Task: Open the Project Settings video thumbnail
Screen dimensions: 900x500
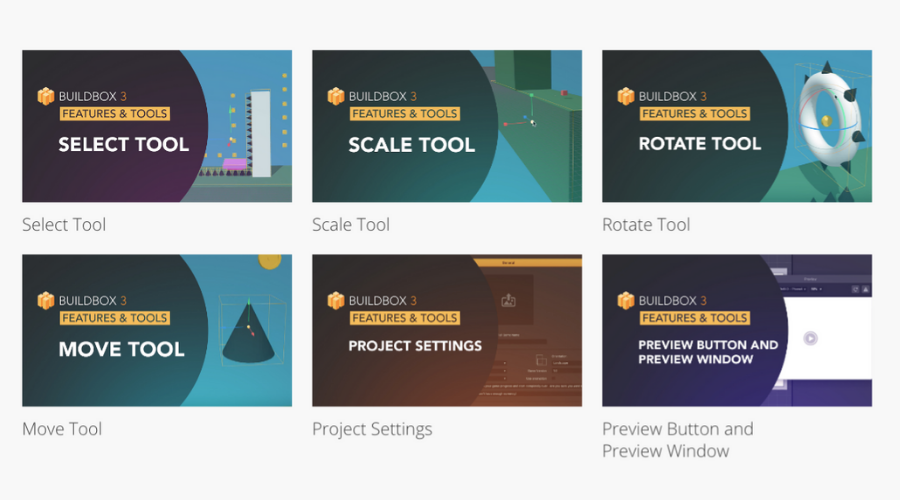Action: pos(447,330)
